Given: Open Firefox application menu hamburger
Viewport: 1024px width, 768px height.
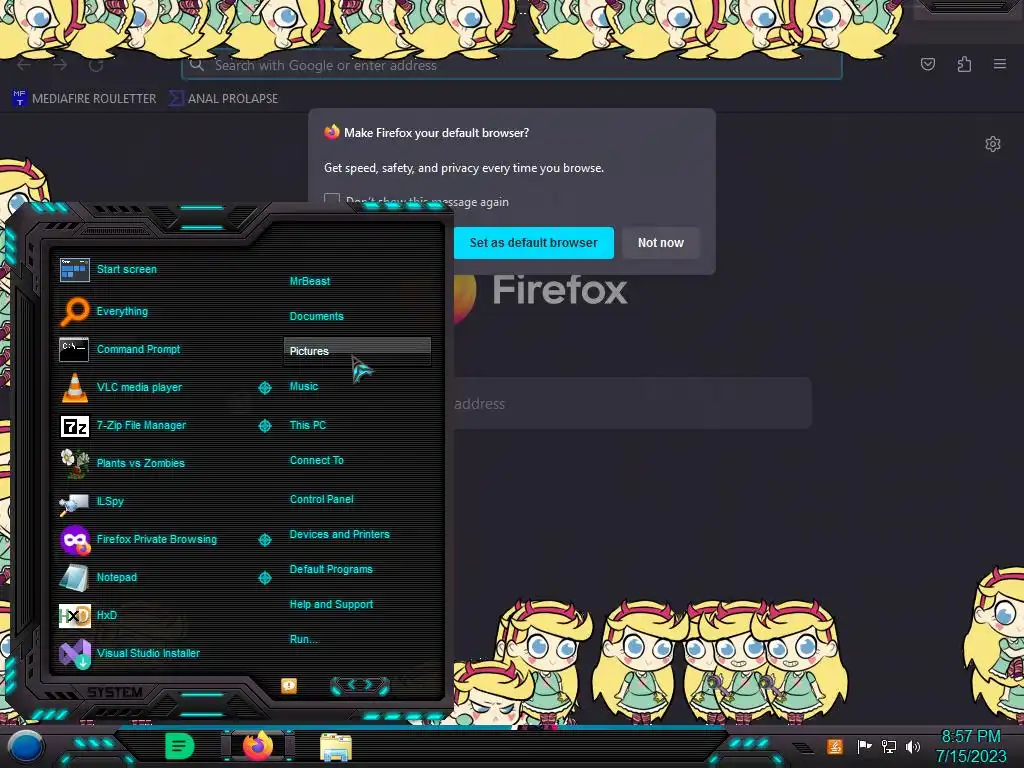Looking at the screenshot, I should point(999,64).
